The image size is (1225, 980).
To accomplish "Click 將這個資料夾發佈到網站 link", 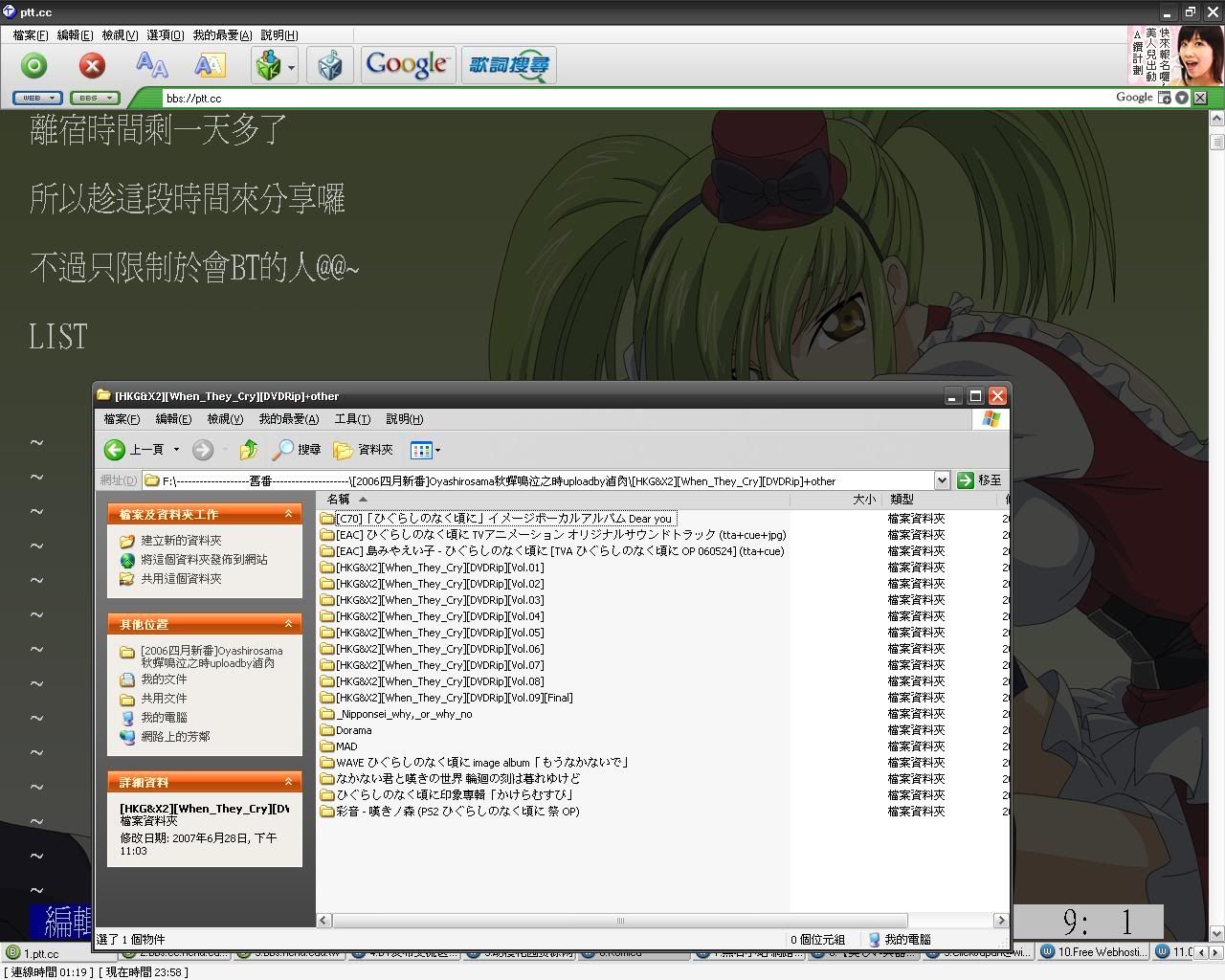I will [x=204, y=560].
